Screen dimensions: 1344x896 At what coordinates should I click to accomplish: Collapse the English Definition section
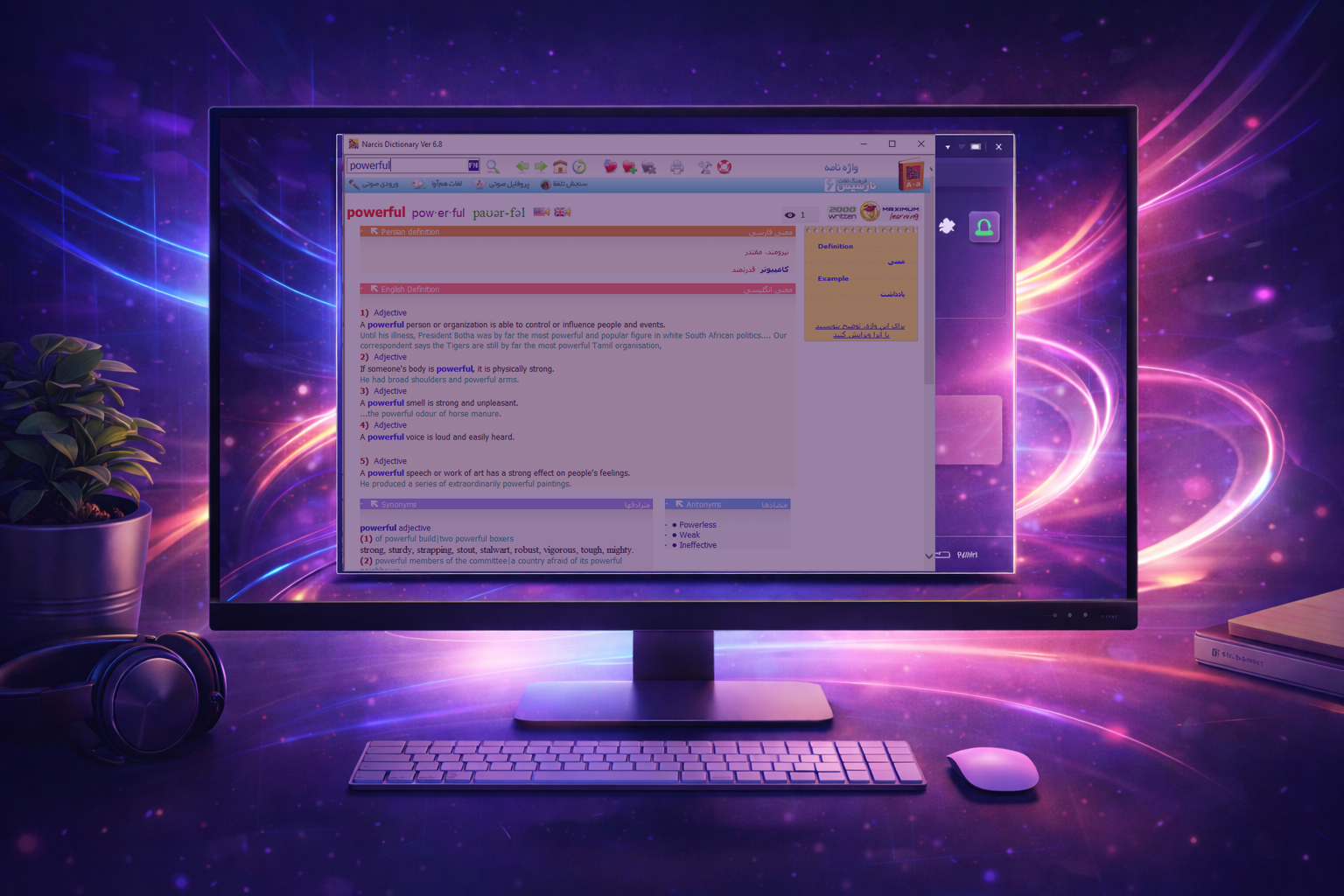(374, 289)
